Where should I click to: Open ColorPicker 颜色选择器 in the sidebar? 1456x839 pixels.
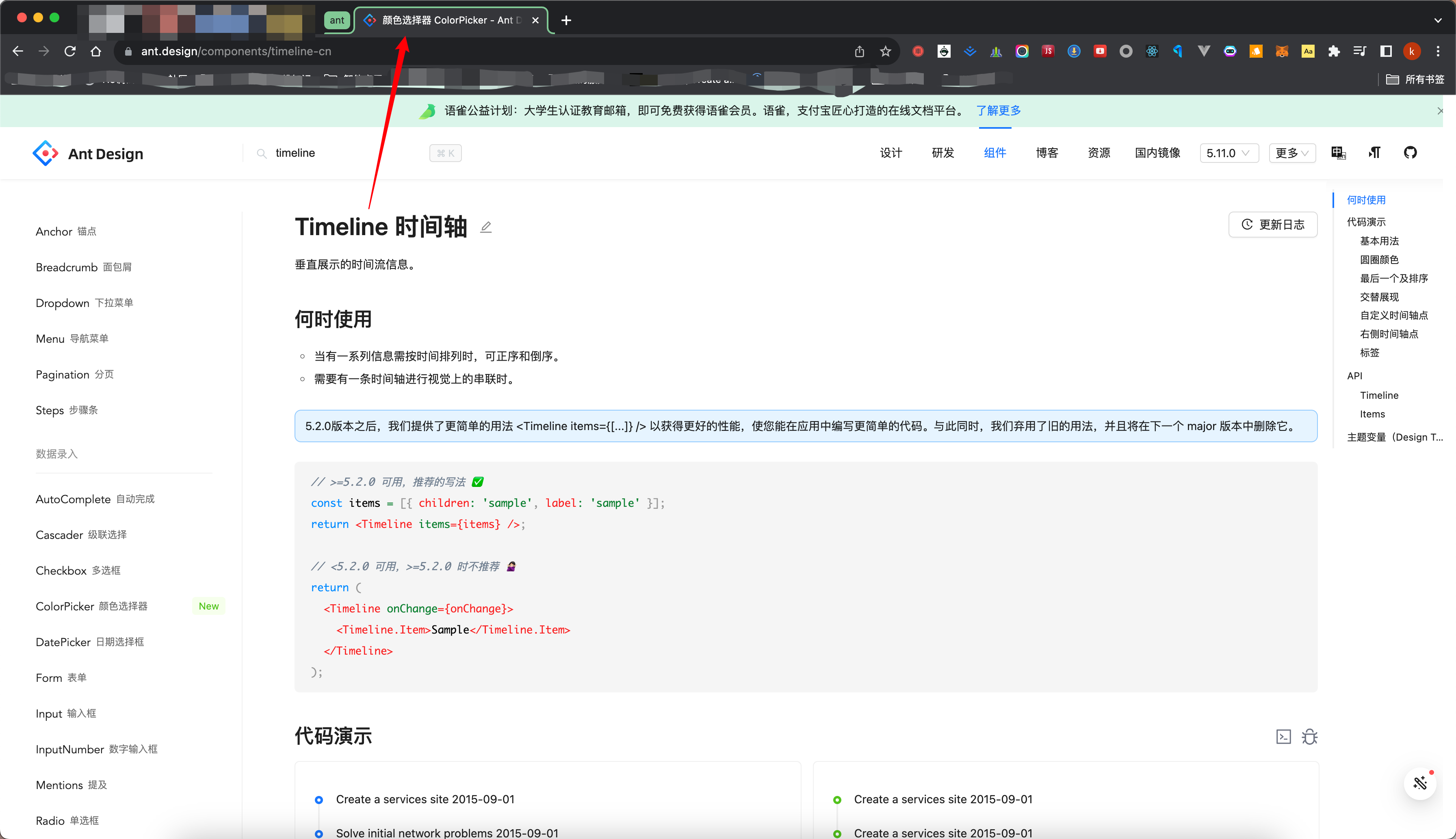click(x=91, y=605)
